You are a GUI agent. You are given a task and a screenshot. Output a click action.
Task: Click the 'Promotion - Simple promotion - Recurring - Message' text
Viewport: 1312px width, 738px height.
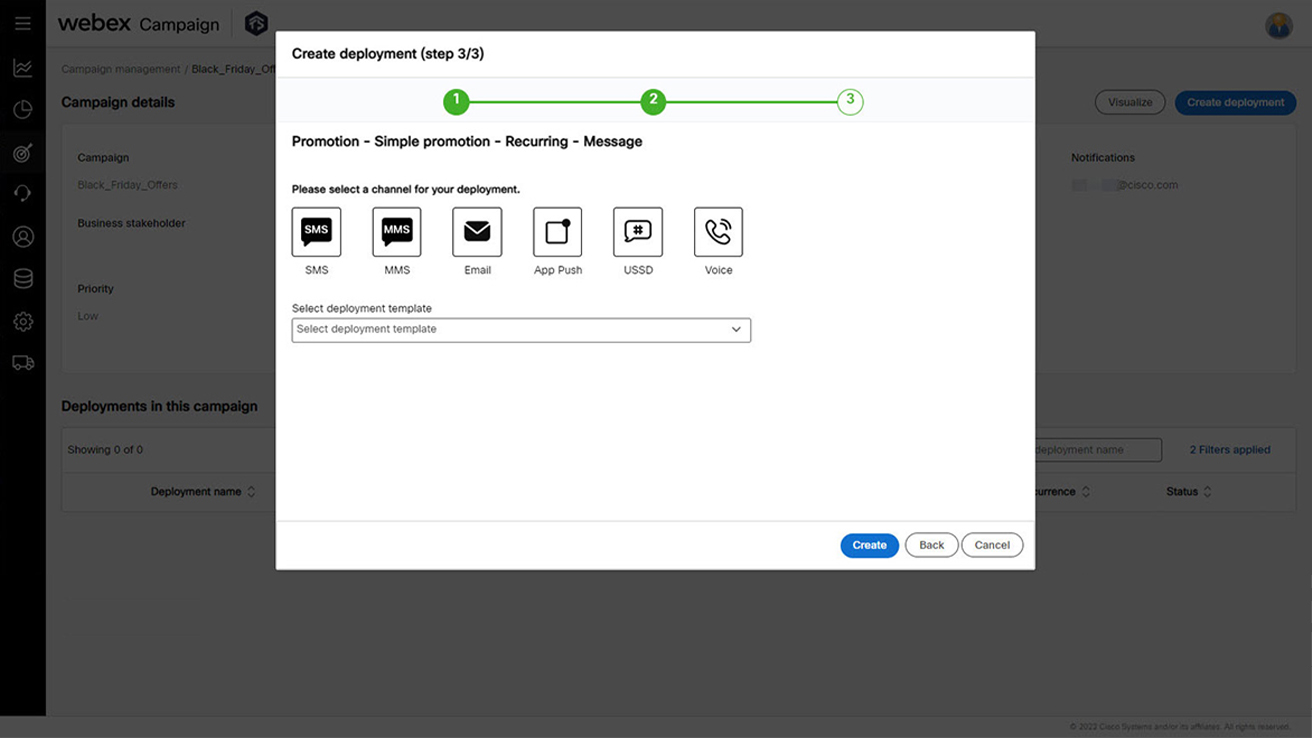point(467,142)
